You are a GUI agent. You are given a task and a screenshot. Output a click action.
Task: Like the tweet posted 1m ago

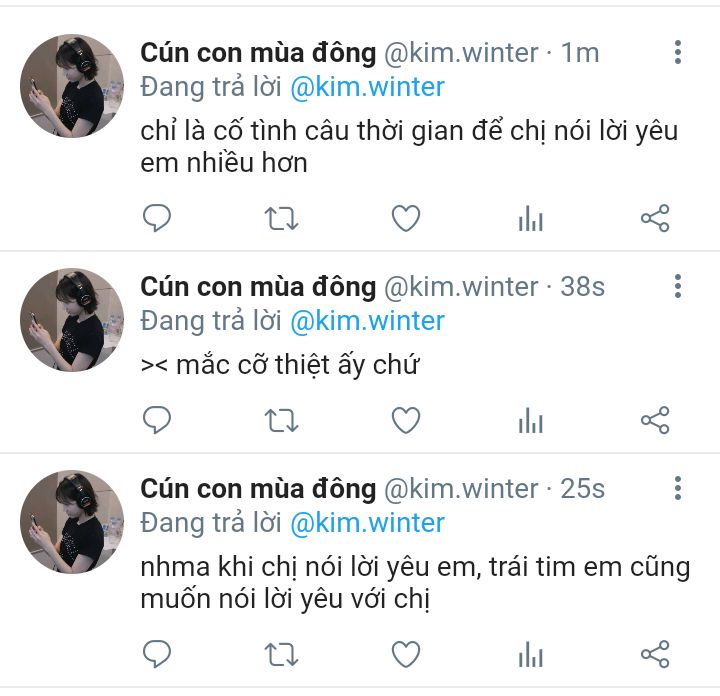(406, 218)
